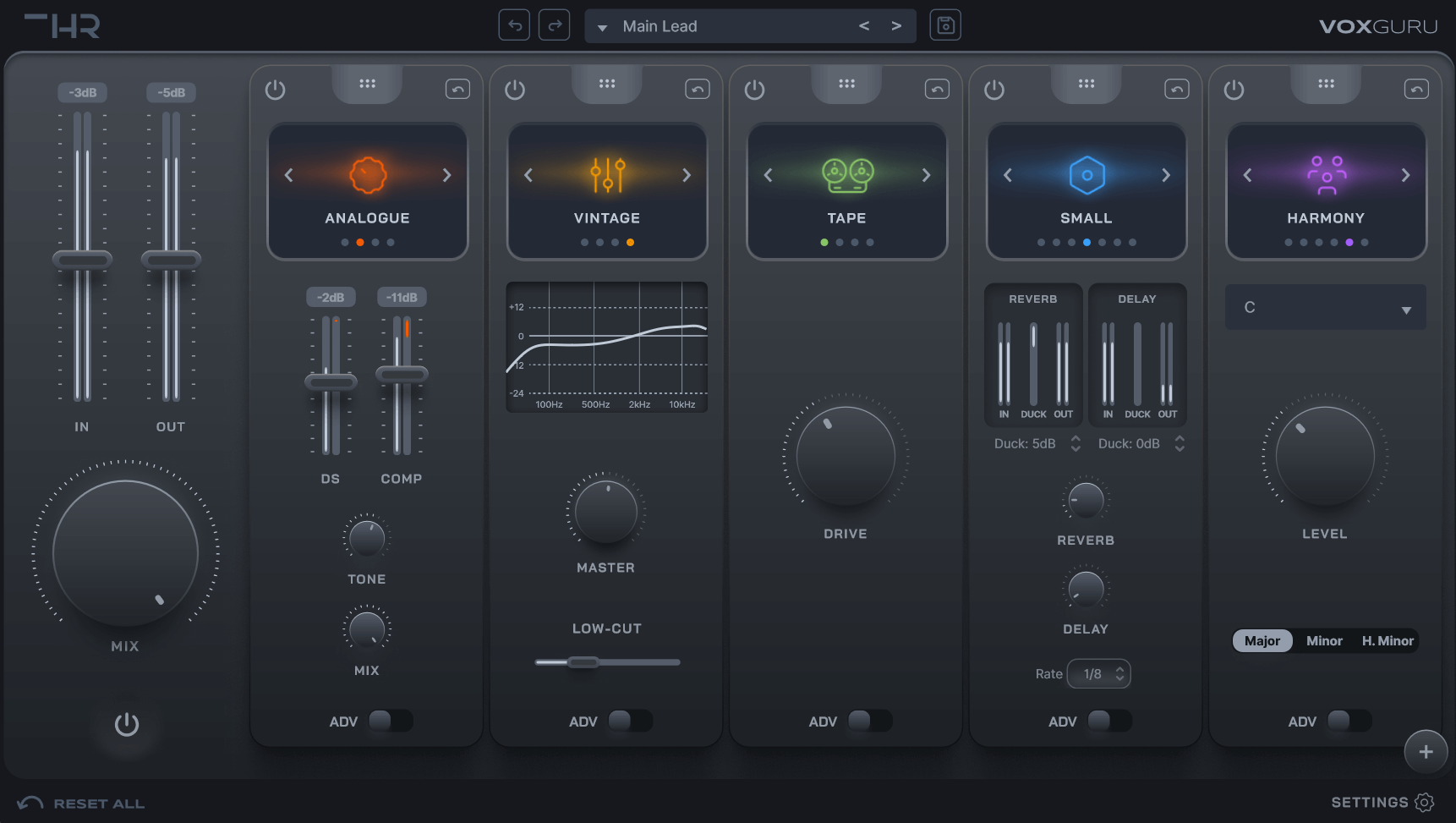1456x823 pixels.
Task: Toggle the main bypass power button
Action: pos(127,724)
